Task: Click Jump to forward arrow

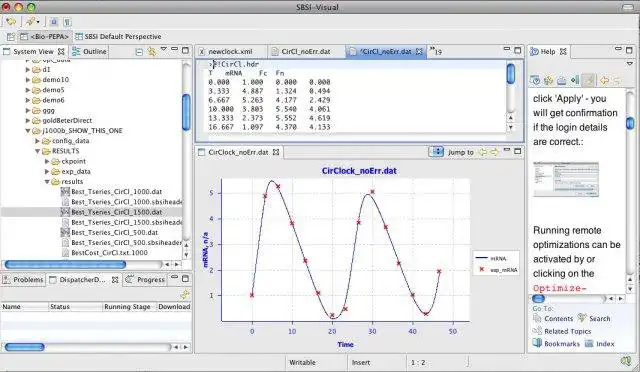Action: [494, 152]
